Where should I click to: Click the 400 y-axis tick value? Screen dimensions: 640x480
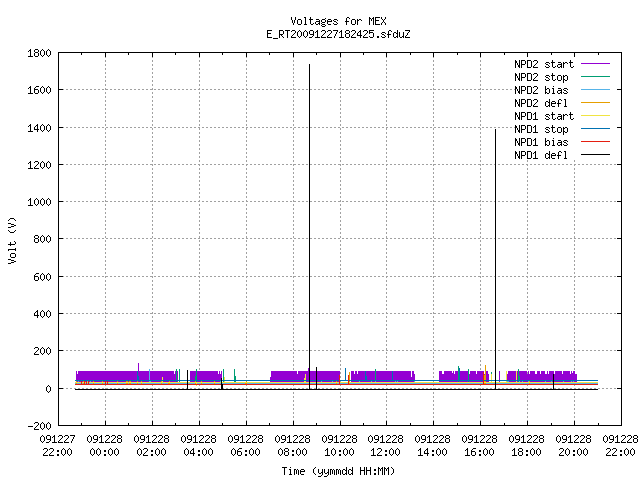tap(42, 314)
